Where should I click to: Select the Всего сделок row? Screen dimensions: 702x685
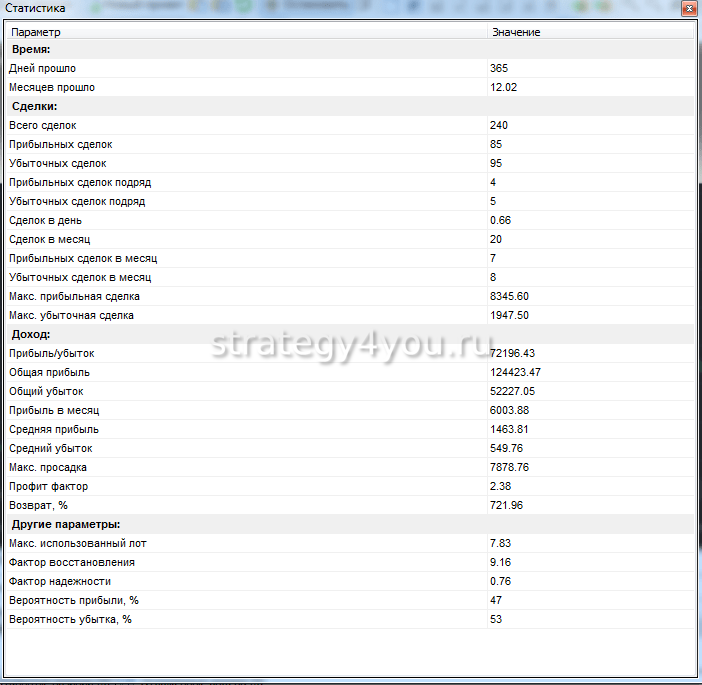[x=42, y=125]
